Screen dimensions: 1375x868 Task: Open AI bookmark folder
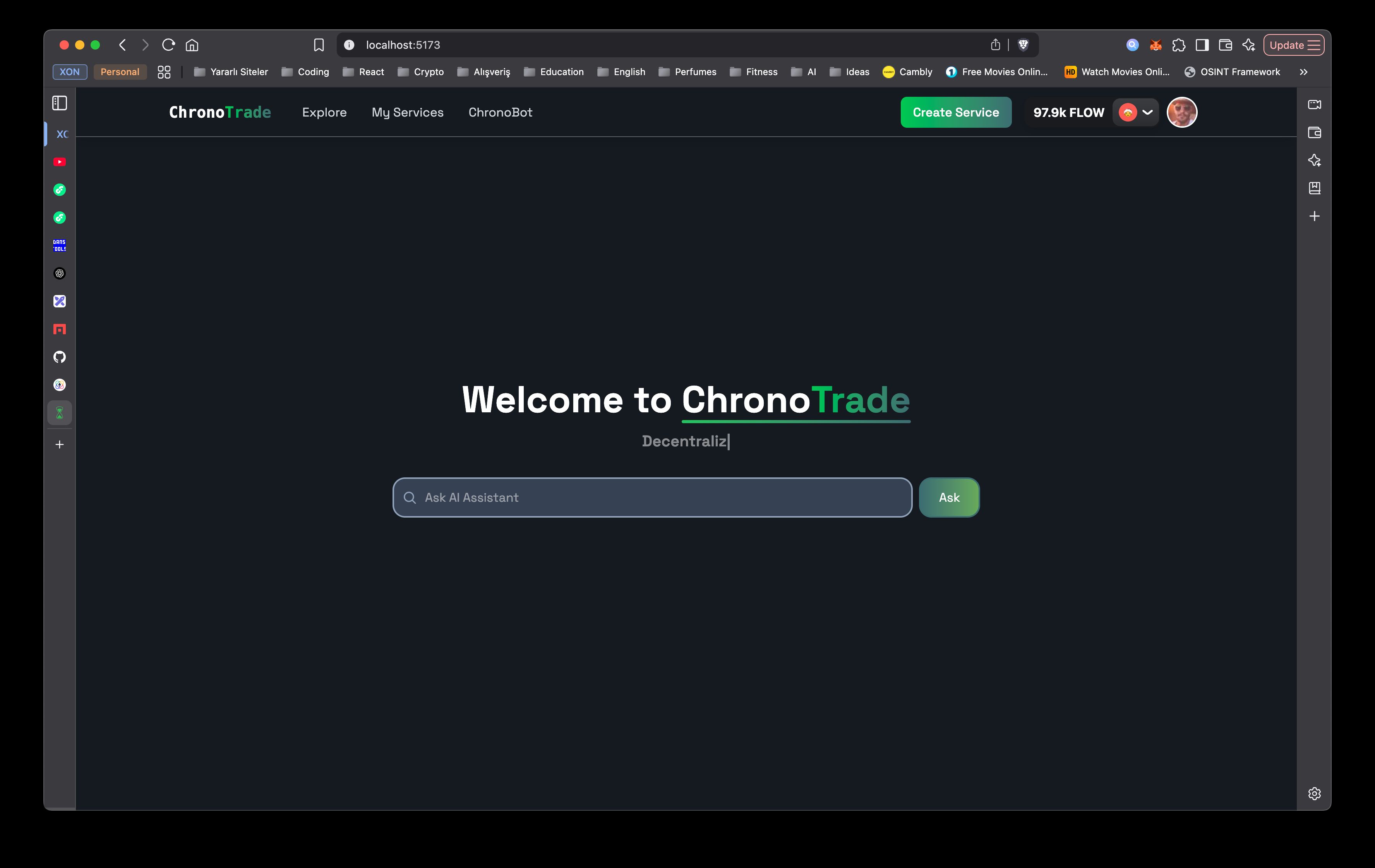[x=803, y=72]
